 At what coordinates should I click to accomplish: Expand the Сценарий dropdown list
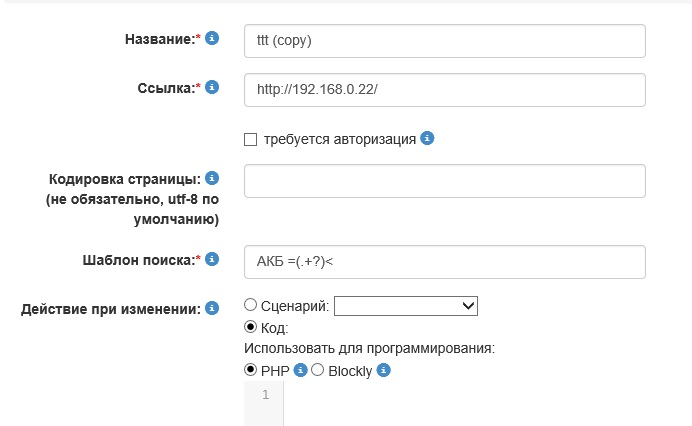[x=406, y=306]
